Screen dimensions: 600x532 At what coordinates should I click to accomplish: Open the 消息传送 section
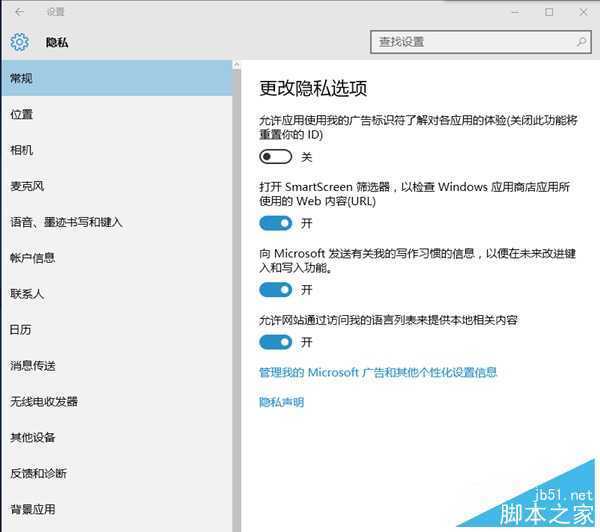[x=117, y=366]
